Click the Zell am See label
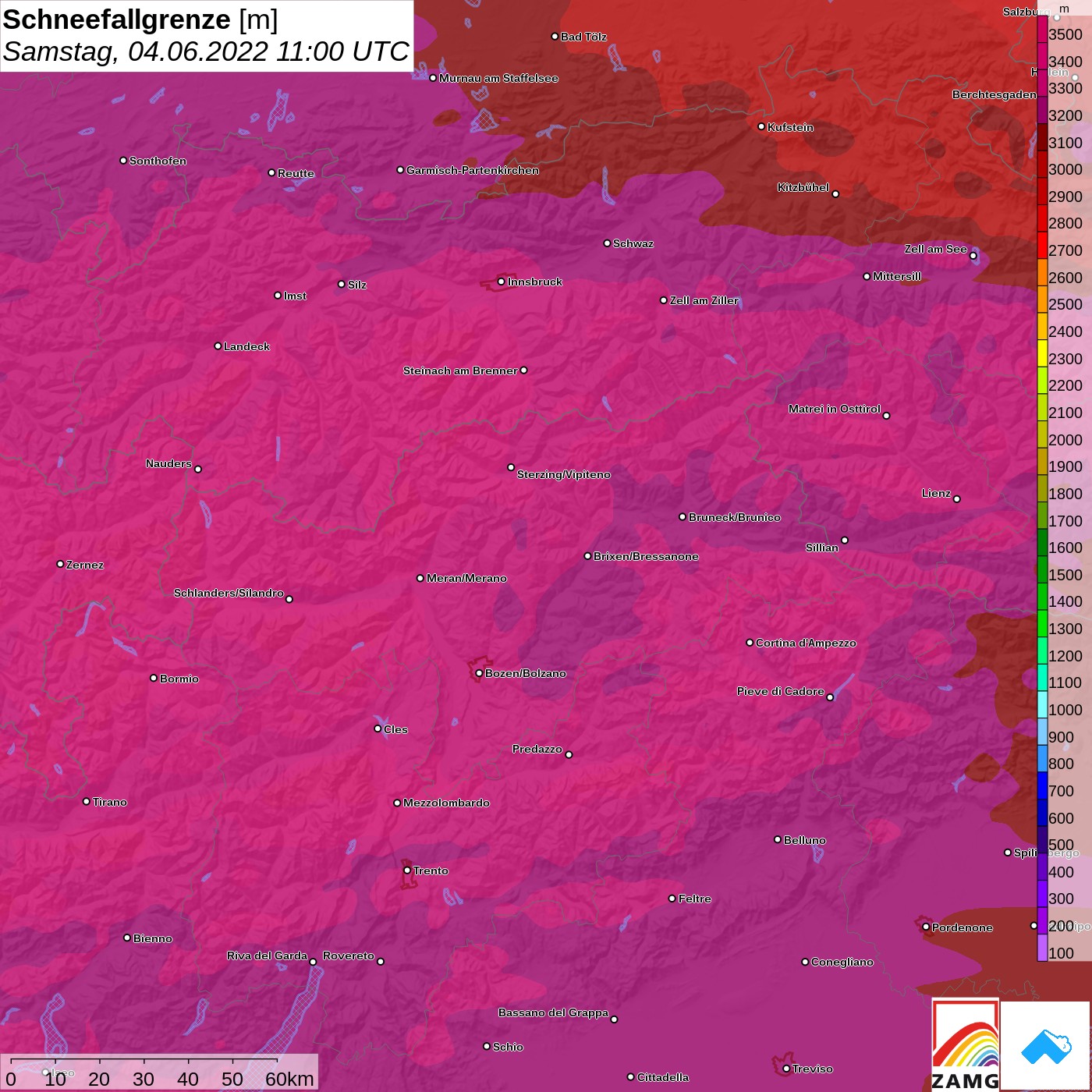This screenshot has width=1092, height=1092. 935,249
